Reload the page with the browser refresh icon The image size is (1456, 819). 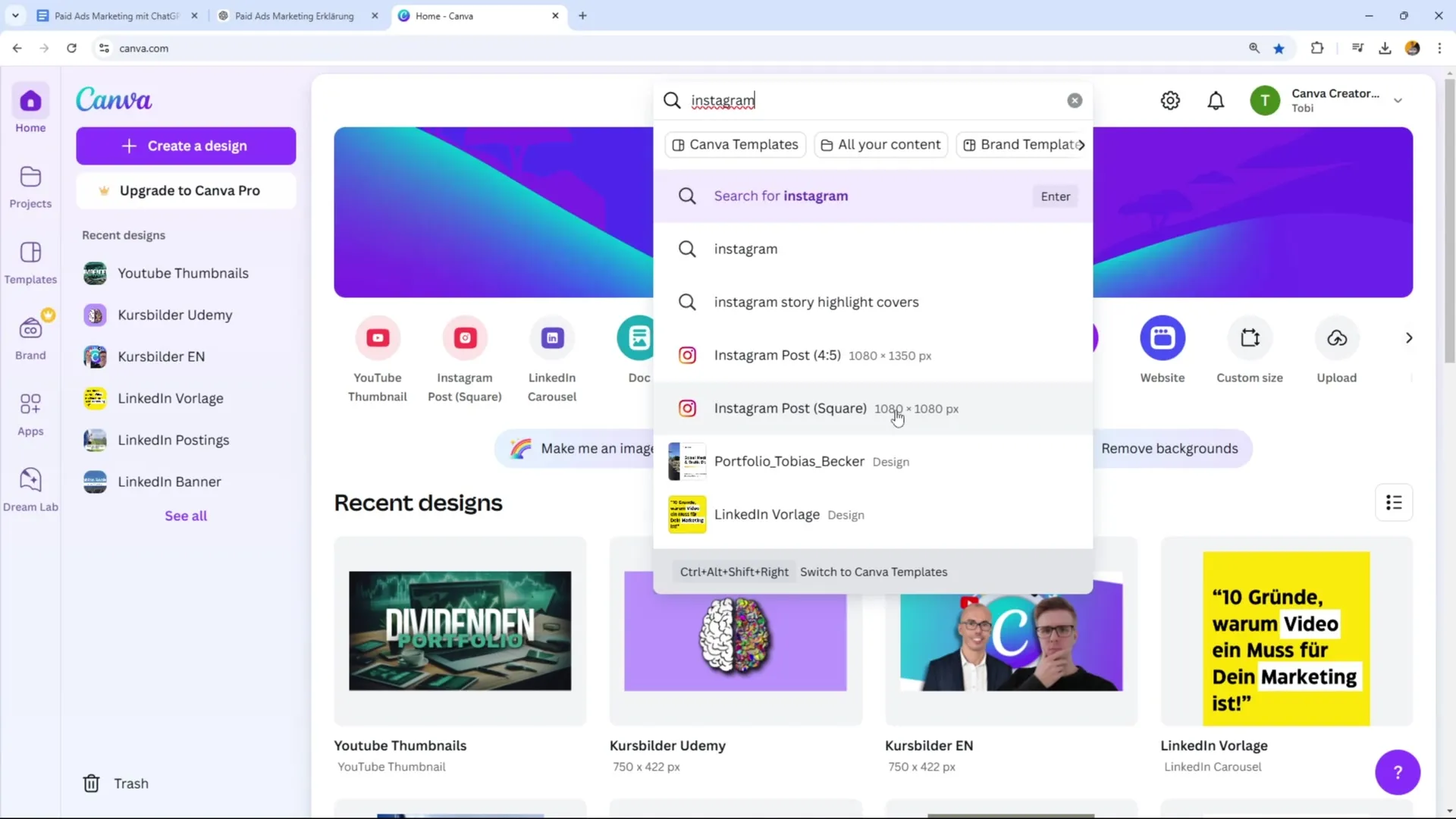[x=71, y=48]
